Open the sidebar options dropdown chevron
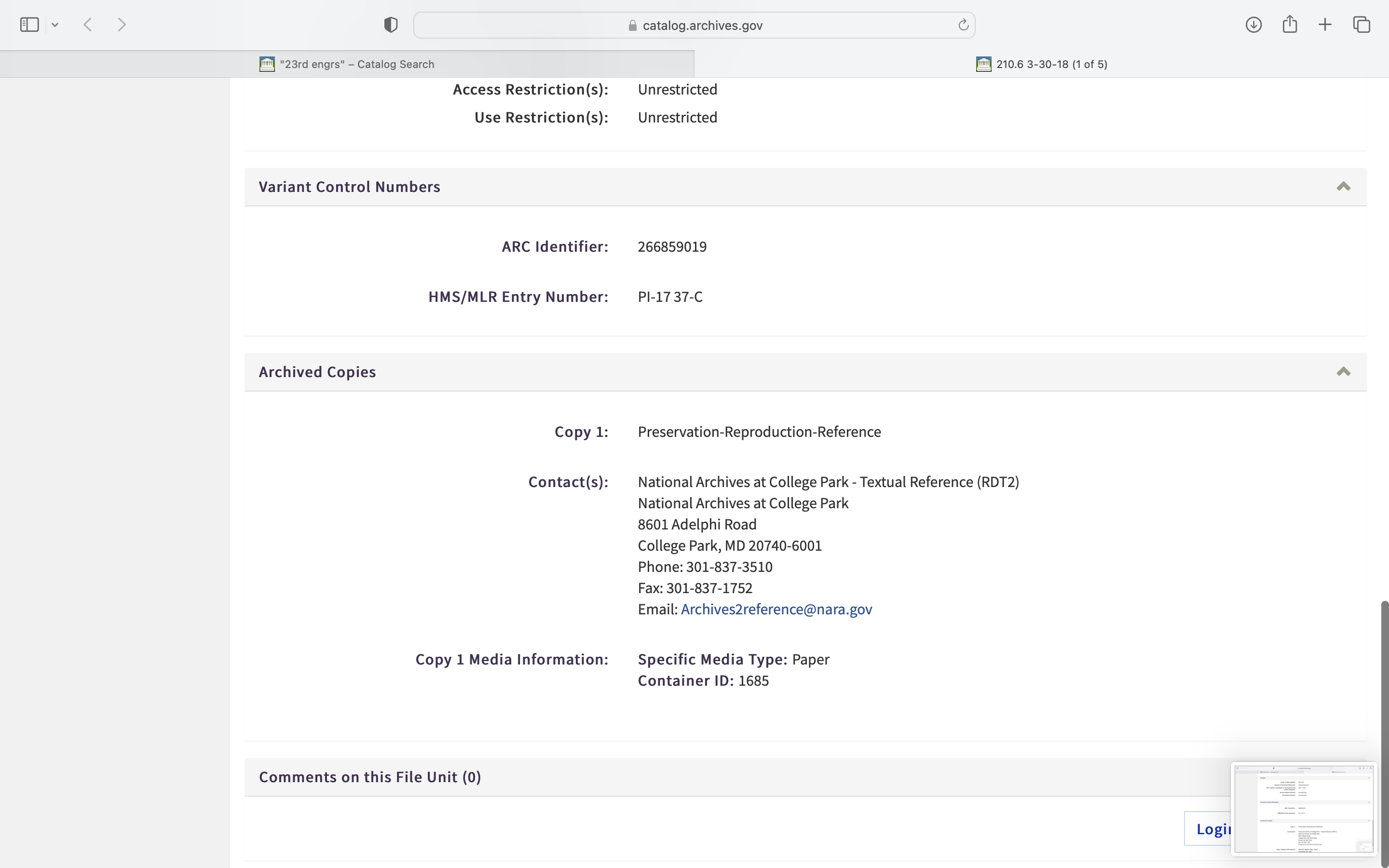 pos(55,25)
